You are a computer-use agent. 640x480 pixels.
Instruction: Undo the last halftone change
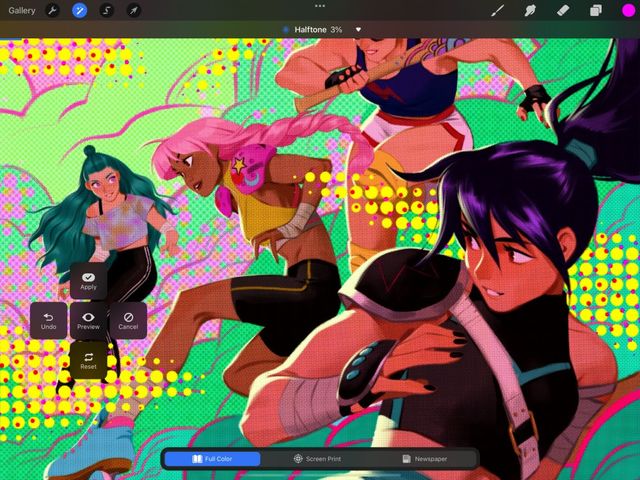click(x=49, y=321)
